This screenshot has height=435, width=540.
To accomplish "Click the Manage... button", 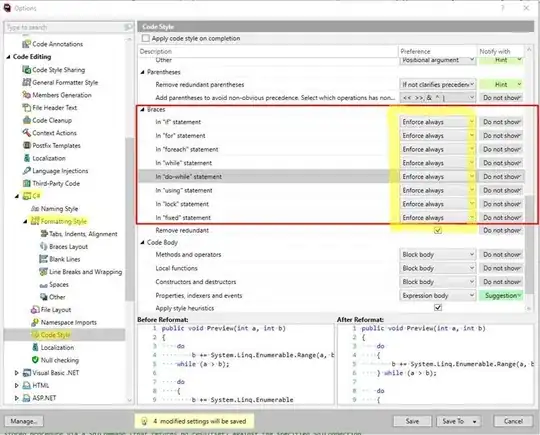I will (x=23, y=421).
